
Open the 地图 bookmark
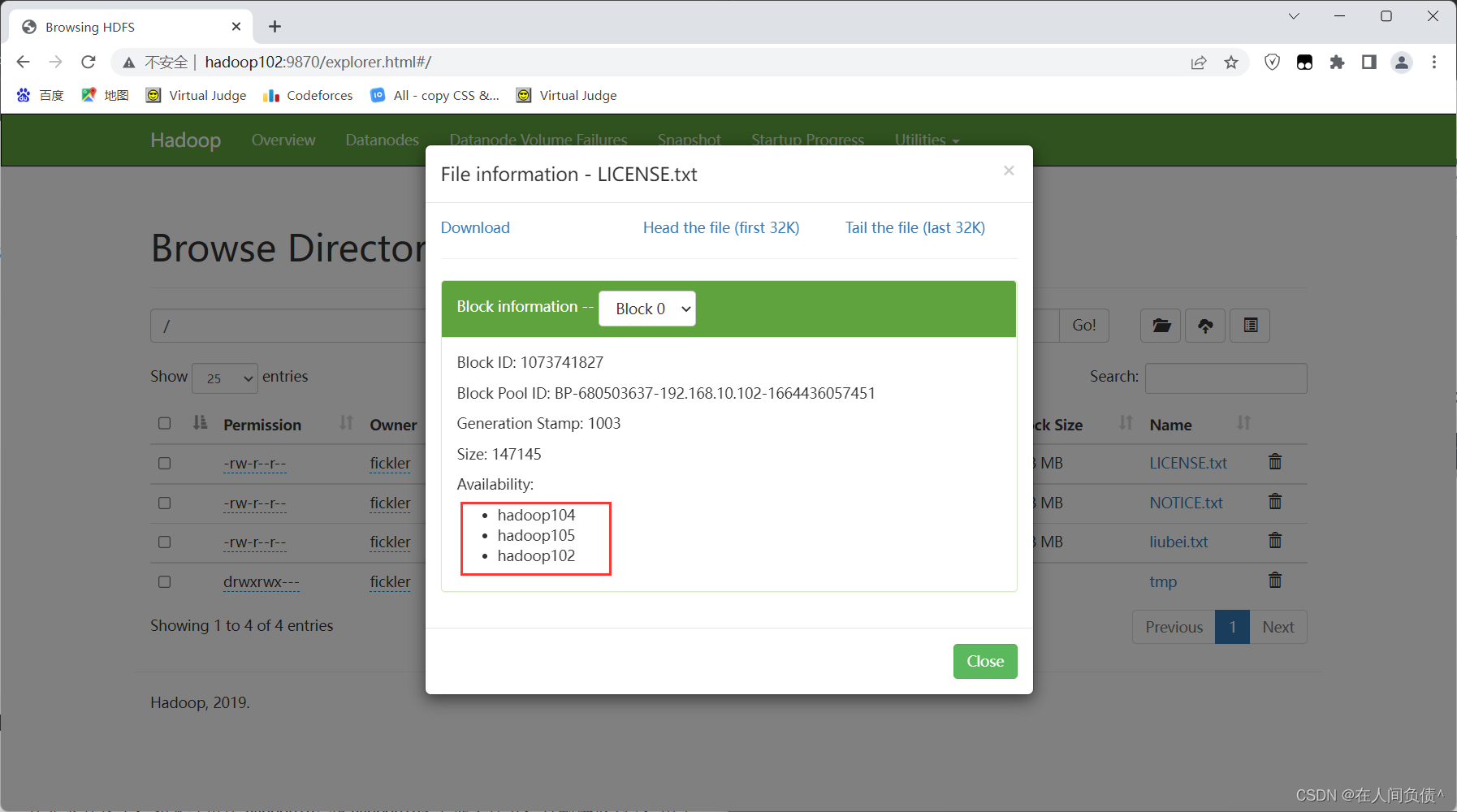[106, 95]
